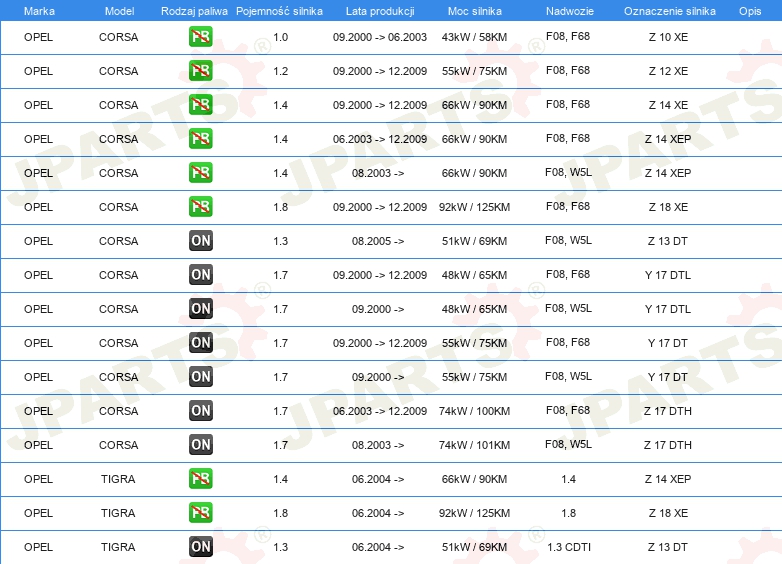Click CORSA in the Z 12 XE row
Screen dimensions: 782x564
click(x=119, y=71)
